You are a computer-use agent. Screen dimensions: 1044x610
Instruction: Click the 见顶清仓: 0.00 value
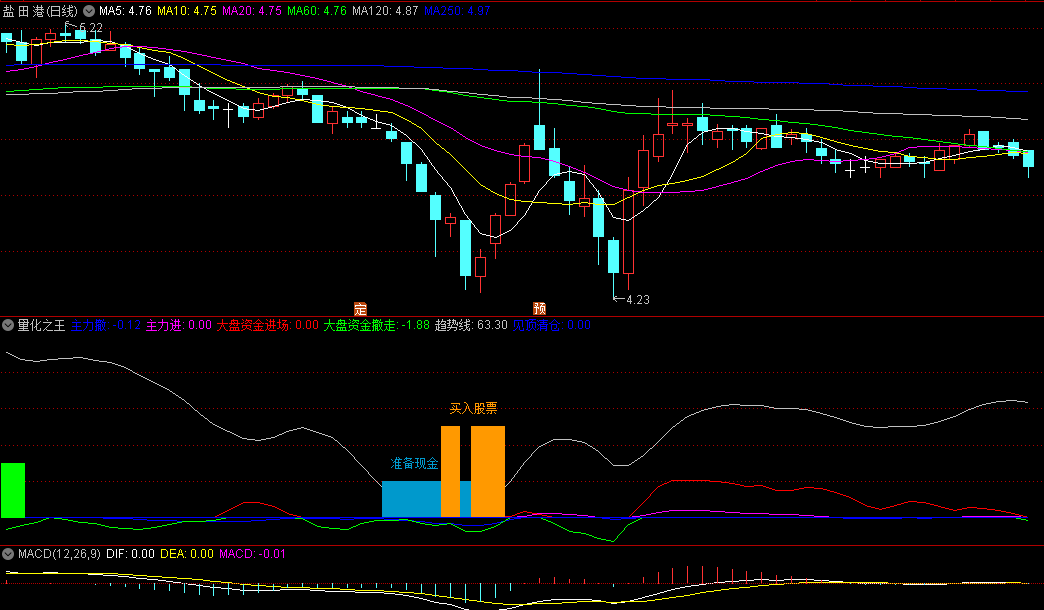(x=551, y=325)
